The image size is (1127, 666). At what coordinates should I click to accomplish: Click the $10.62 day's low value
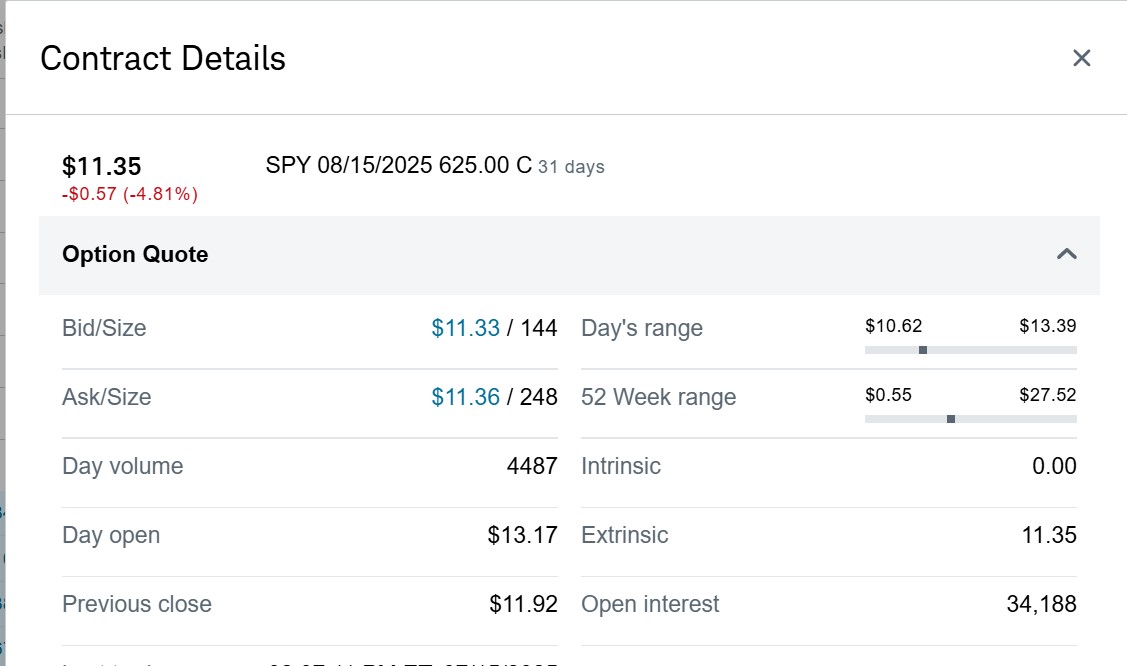pos(894,326)
